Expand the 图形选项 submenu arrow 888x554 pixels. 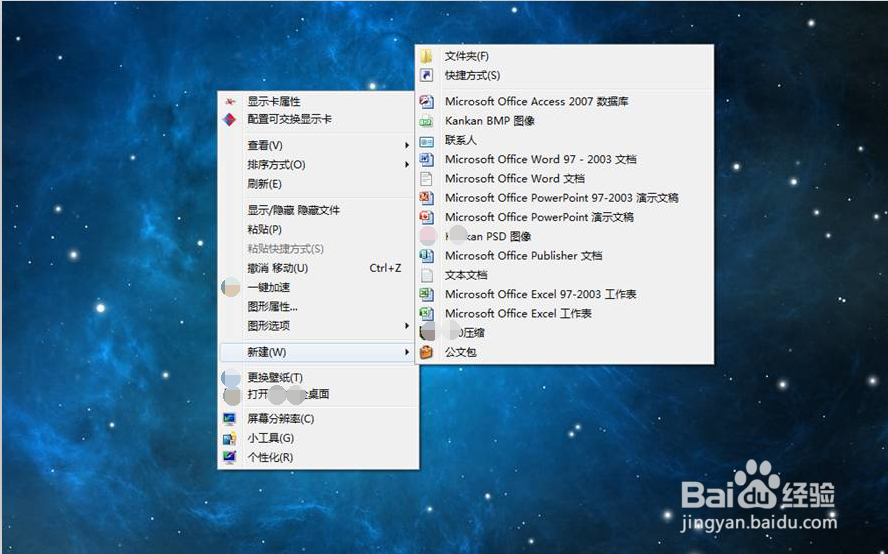tap(407, 326)
